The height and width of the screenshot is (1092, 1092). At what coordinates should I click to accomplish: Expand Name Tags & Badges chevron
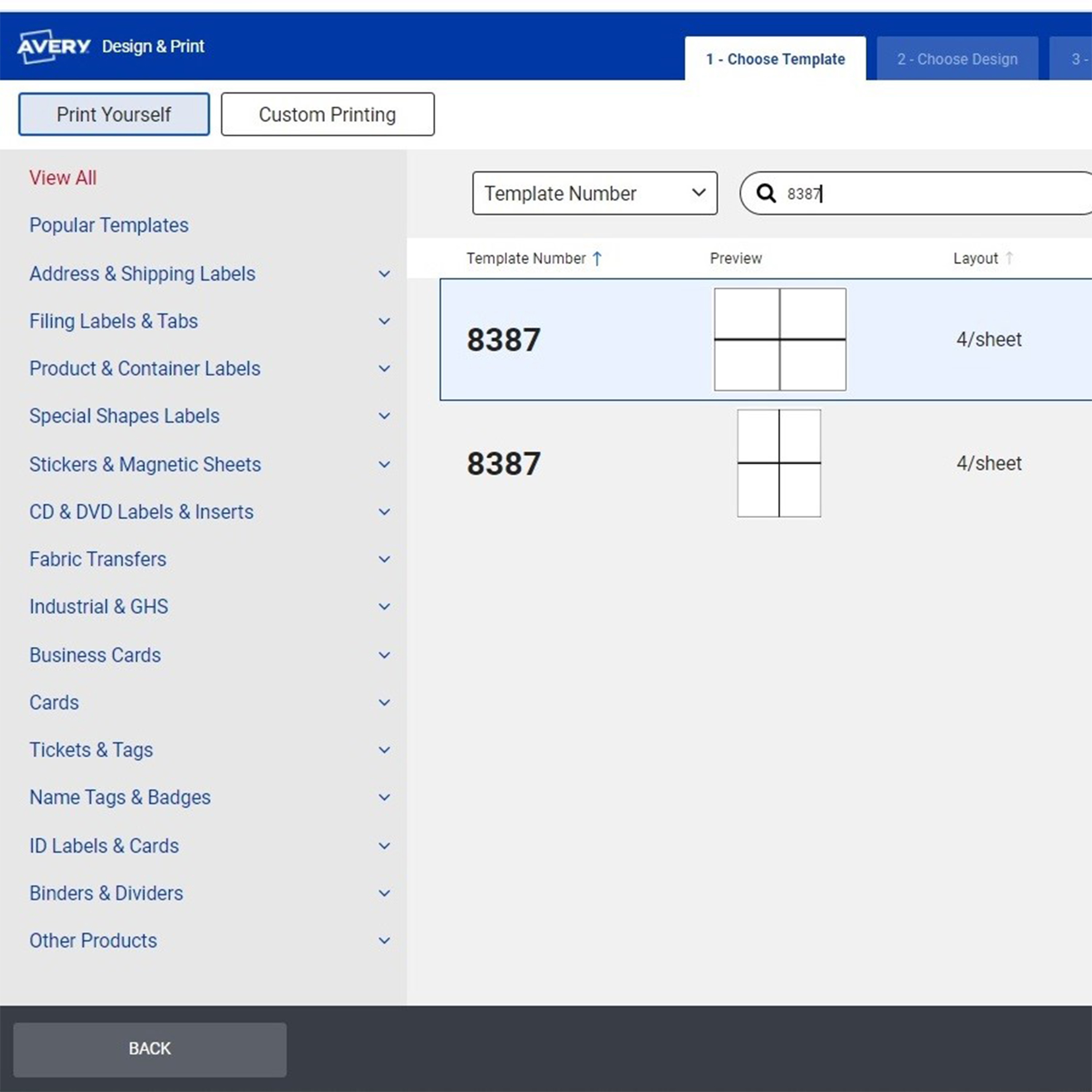[384, 798]
